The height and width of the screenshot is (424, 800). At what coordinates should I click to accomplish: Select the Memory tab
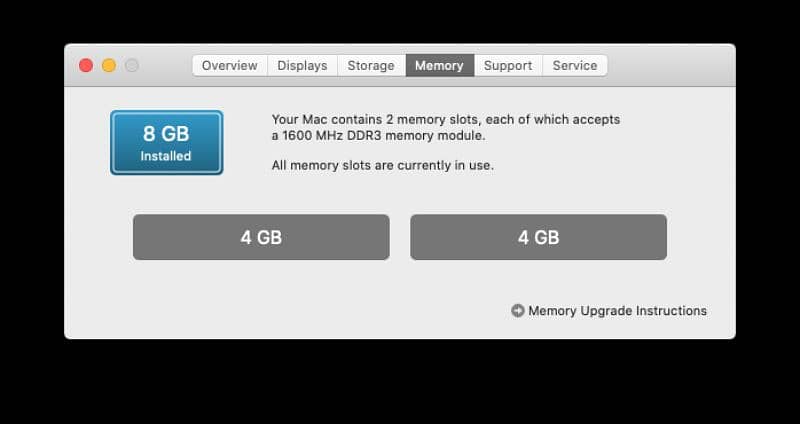point(439,65)
